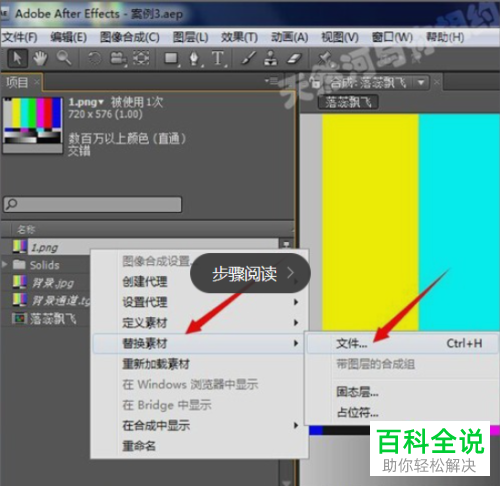Click the 背景通道 file icon
Viewport: 500px width, 486px height.
point(20,300)
